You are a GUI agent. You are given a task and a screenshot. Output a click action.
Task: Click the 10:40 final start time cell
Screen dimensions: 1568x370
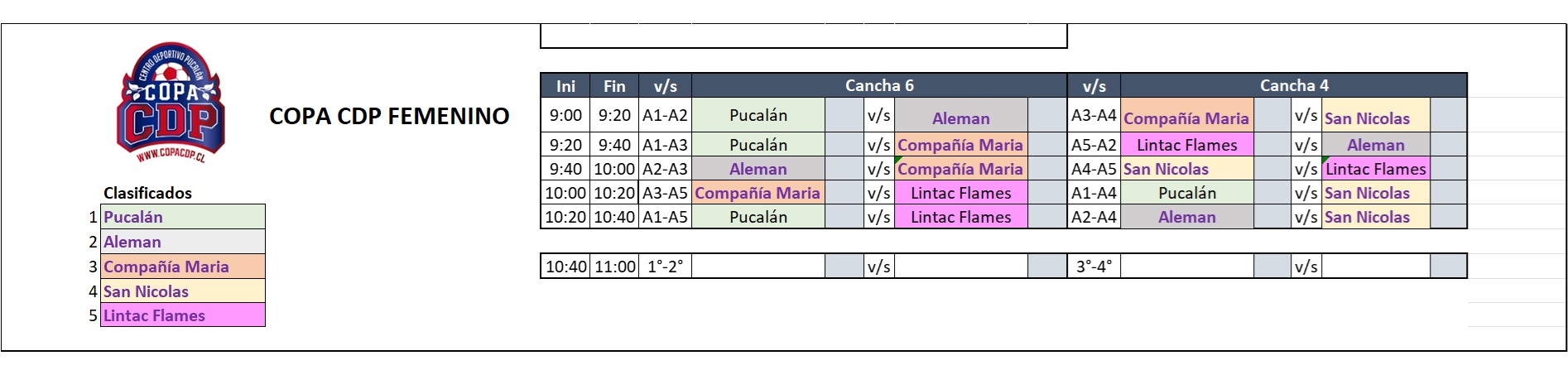tap(565, 267)
